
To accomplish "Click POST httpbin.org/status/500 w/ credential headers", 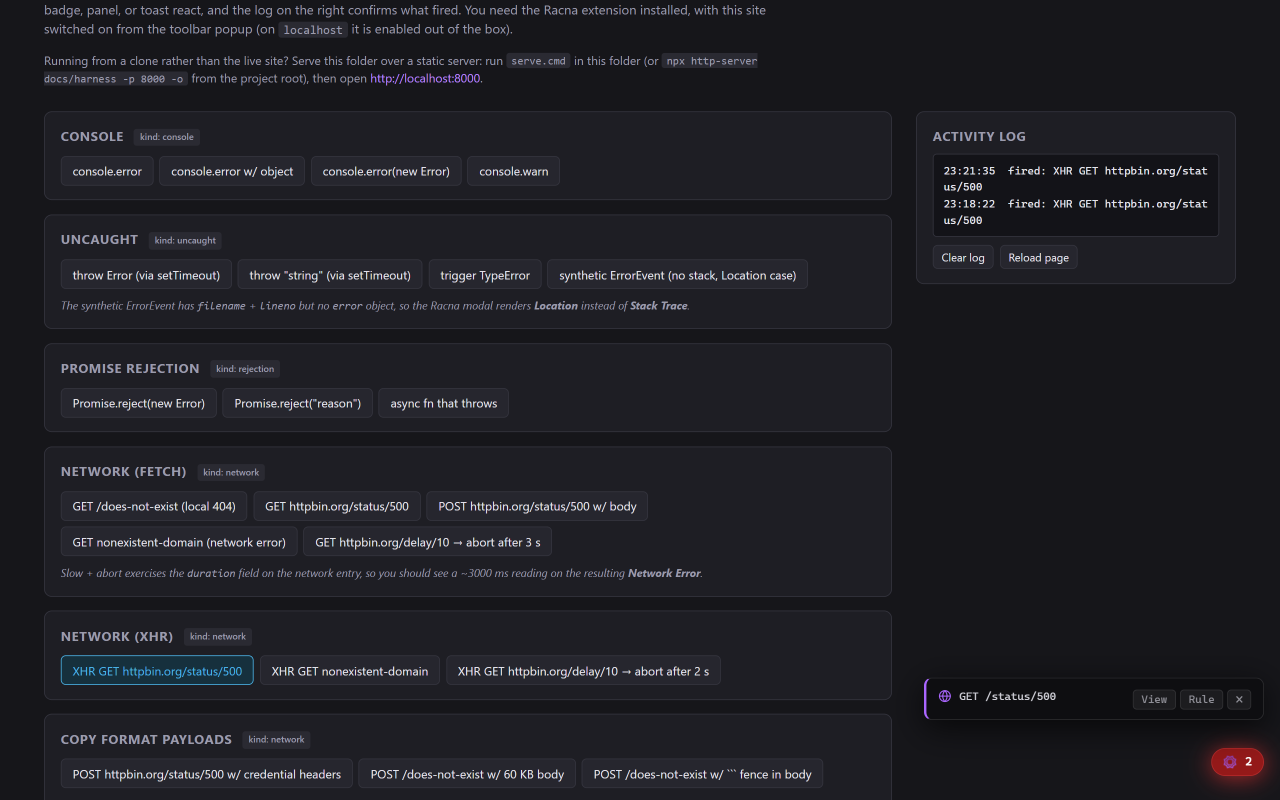I will 207,773.
